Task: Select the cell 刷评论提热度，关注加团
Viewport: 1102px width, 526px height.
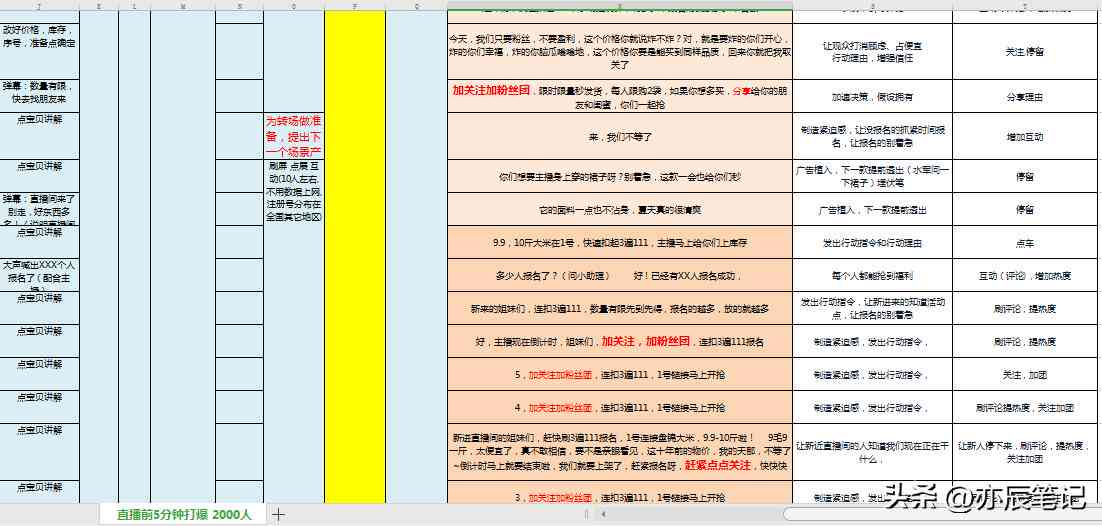Action: tap(1025, 407)
